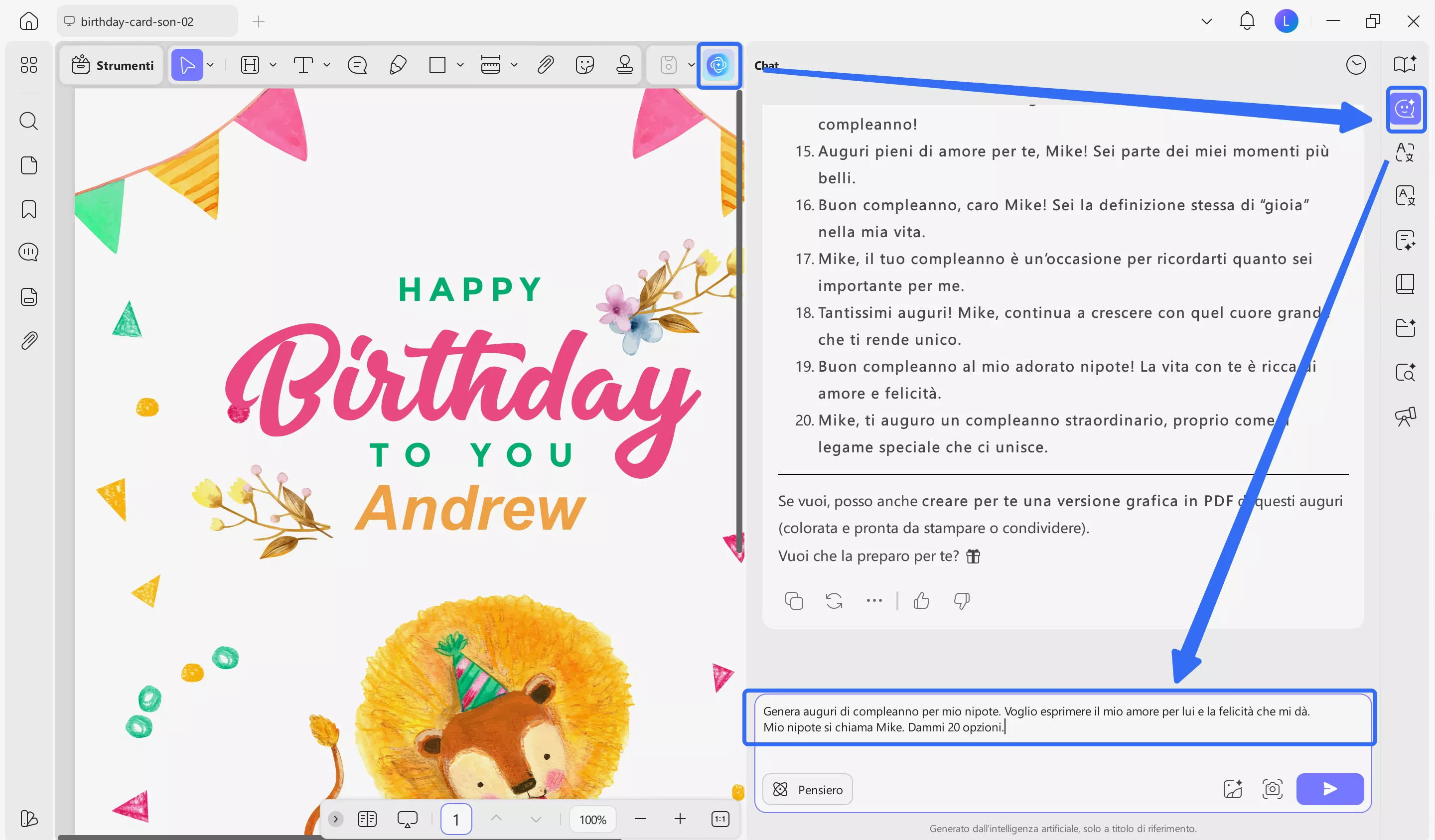
Task: Open the bookmarks panel in left sidebar
Action: (28, 210)
